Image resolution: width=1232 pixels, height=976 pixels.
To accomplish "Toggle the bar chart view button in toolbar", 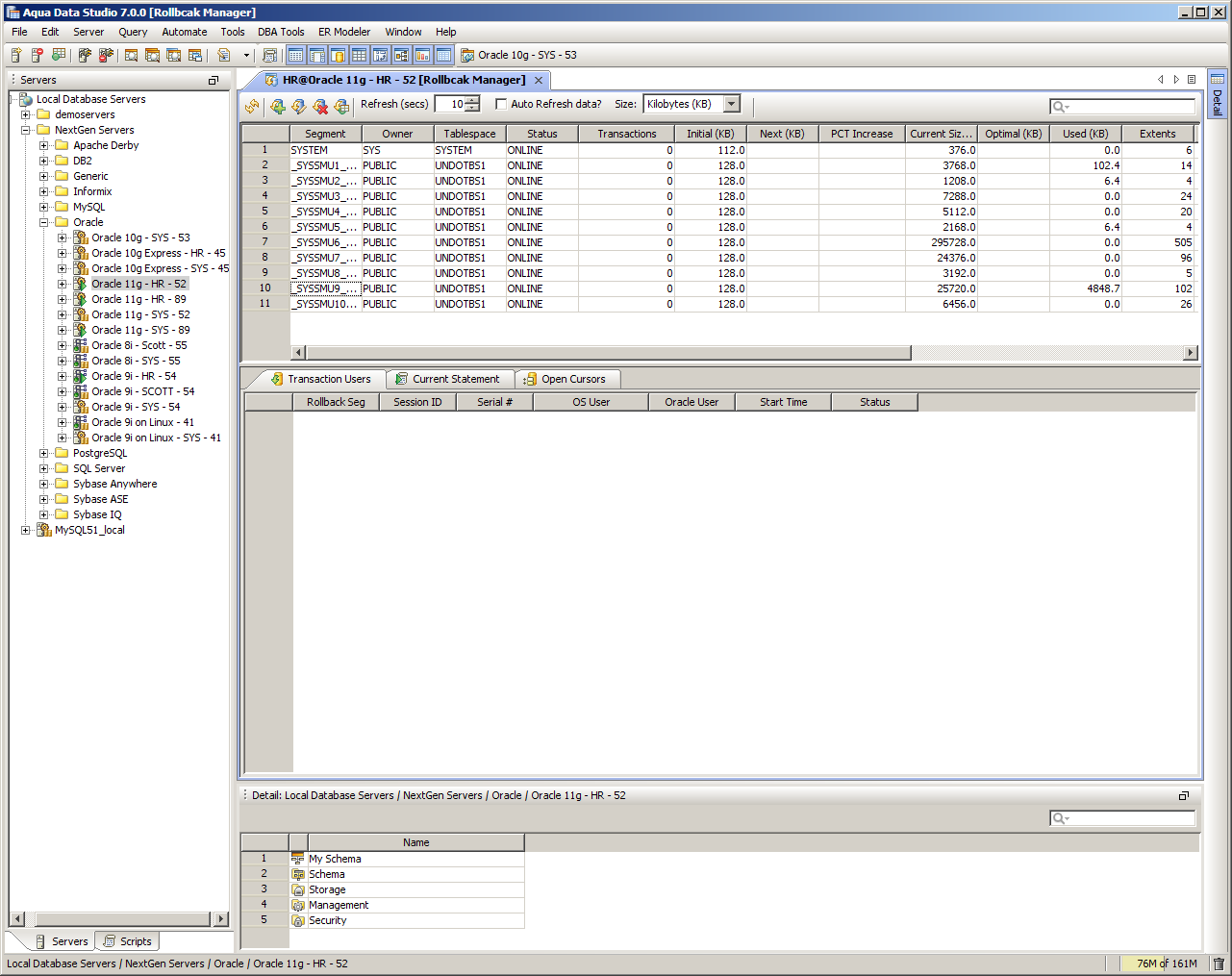I will pos(422,56).
